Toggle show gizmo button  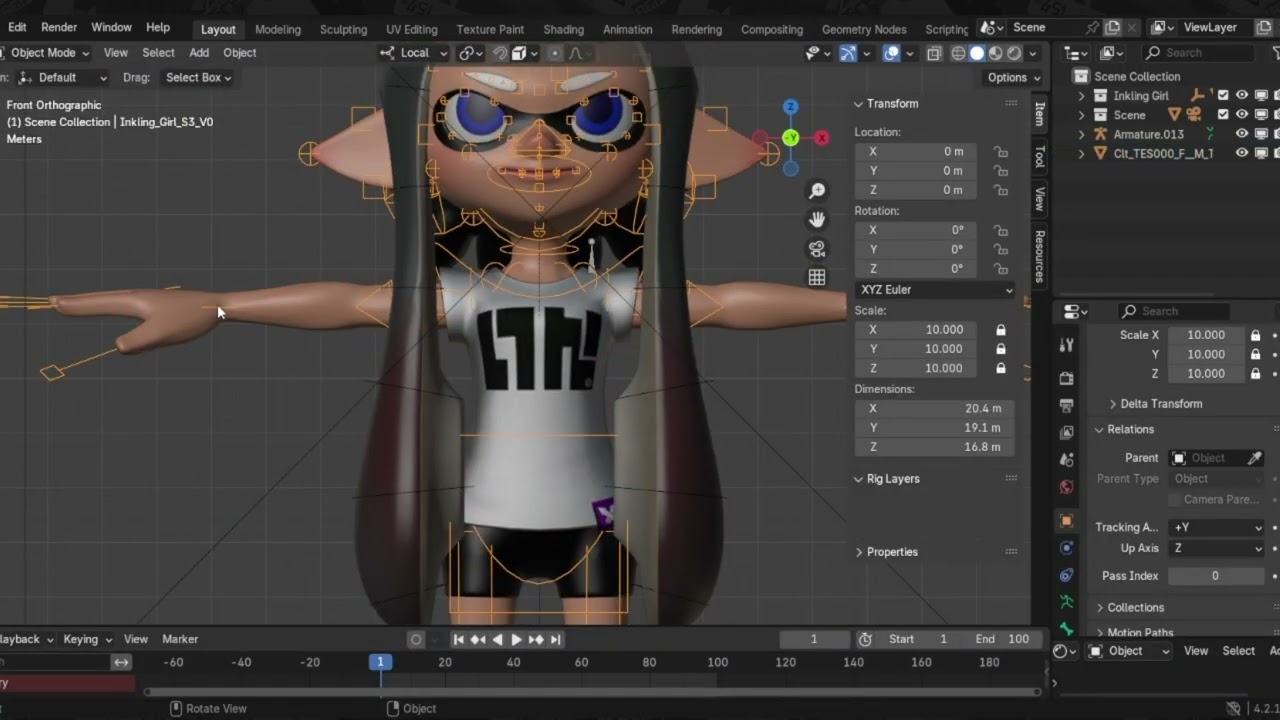848,53
